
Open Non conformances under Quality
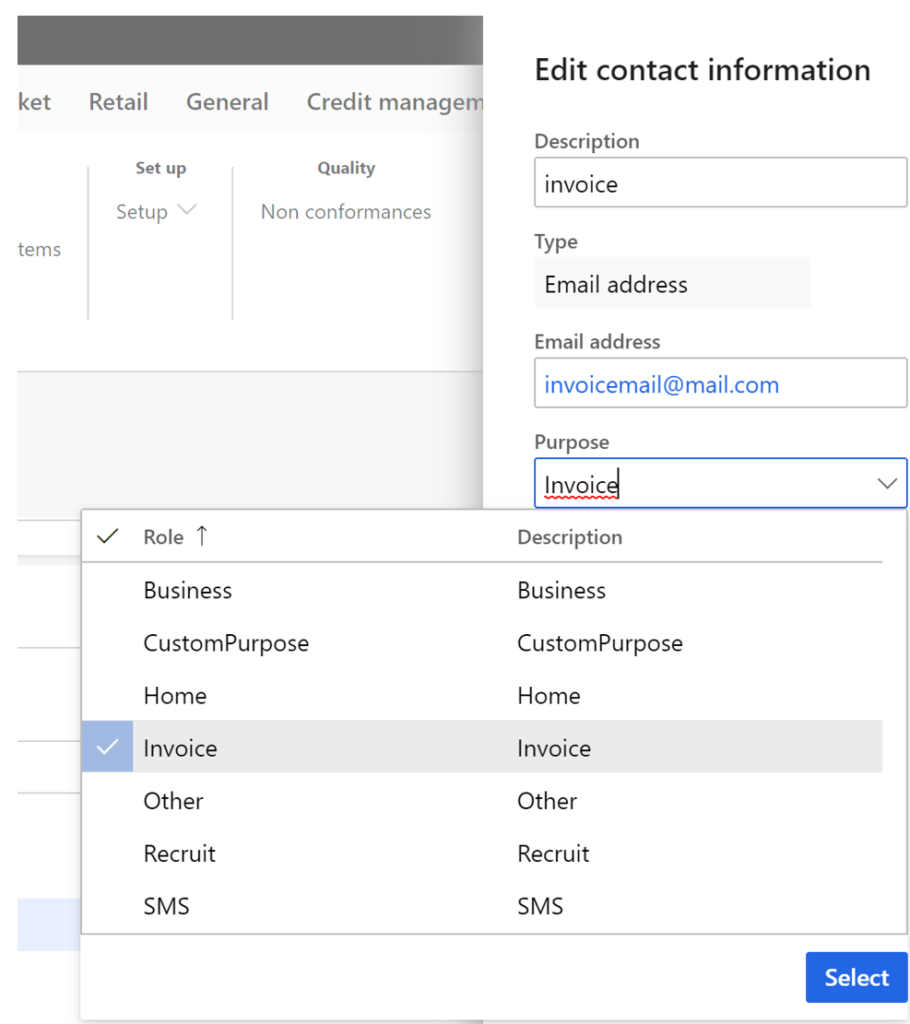[345, 211]
